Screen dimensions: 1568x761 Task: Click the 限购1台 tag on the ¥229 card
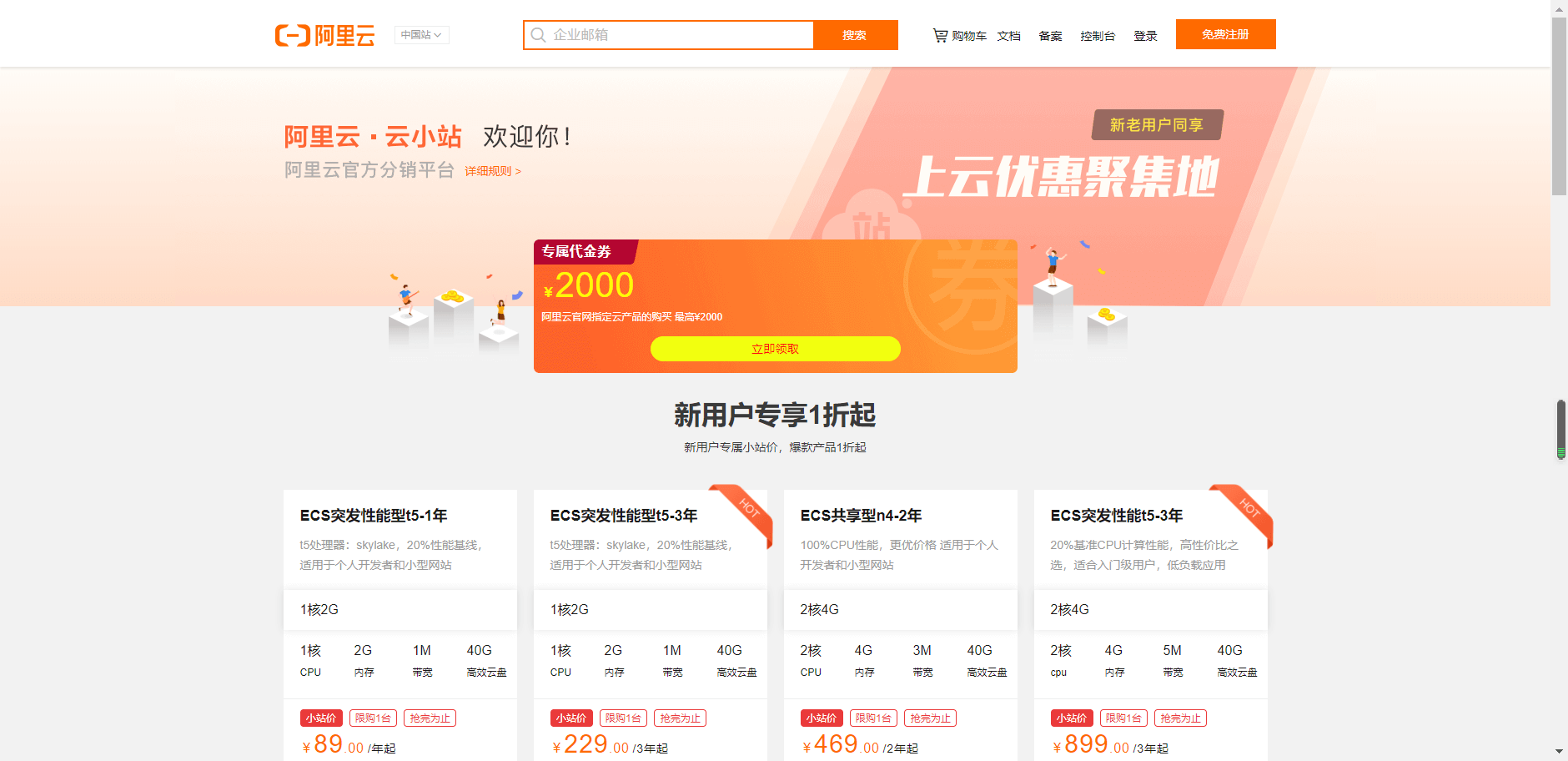623,718
